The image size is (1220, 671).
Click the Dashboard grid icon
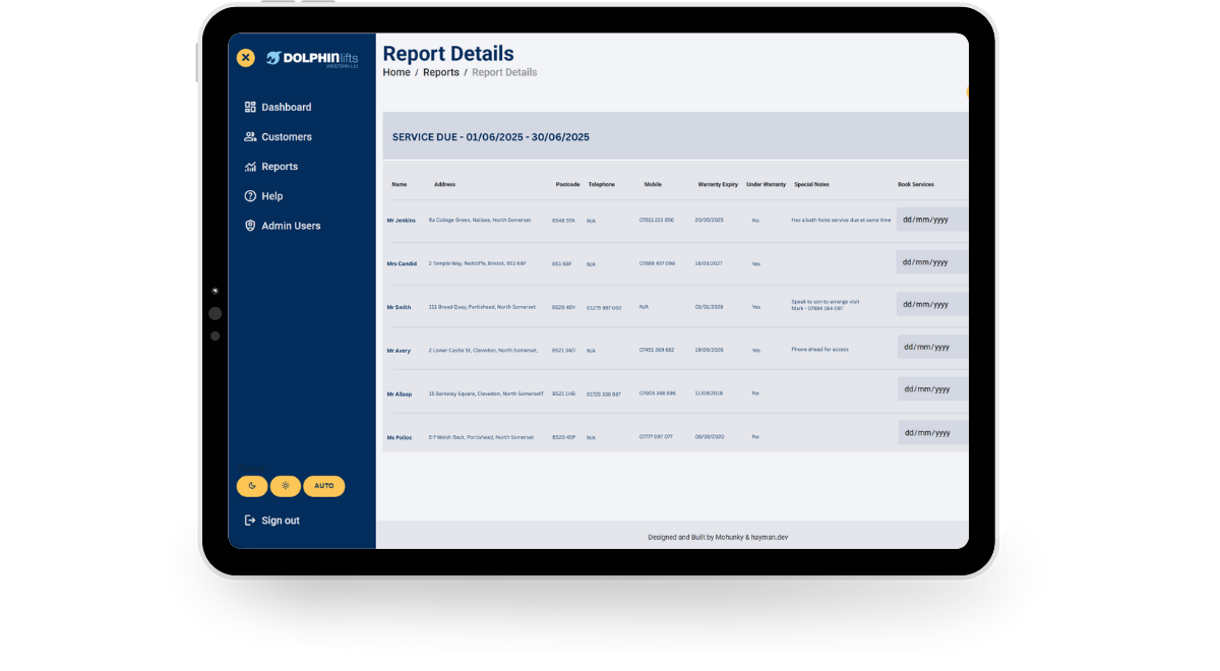250,107
